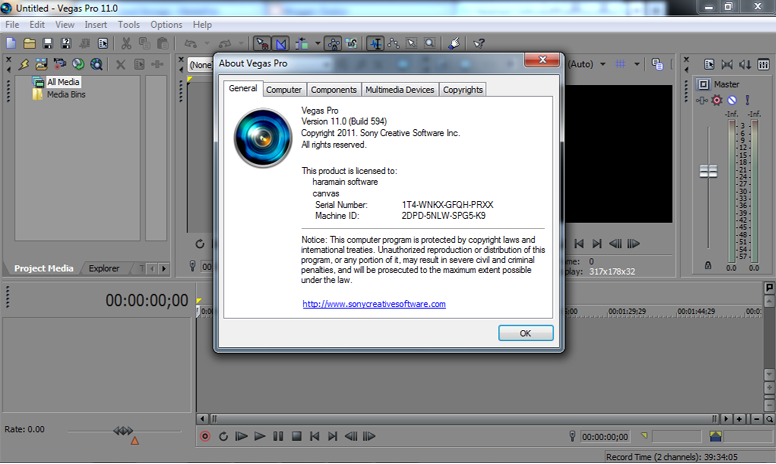Open the Project Properties toolbar icon
Viewport: 776px width, 464px height.
point(103,44)
